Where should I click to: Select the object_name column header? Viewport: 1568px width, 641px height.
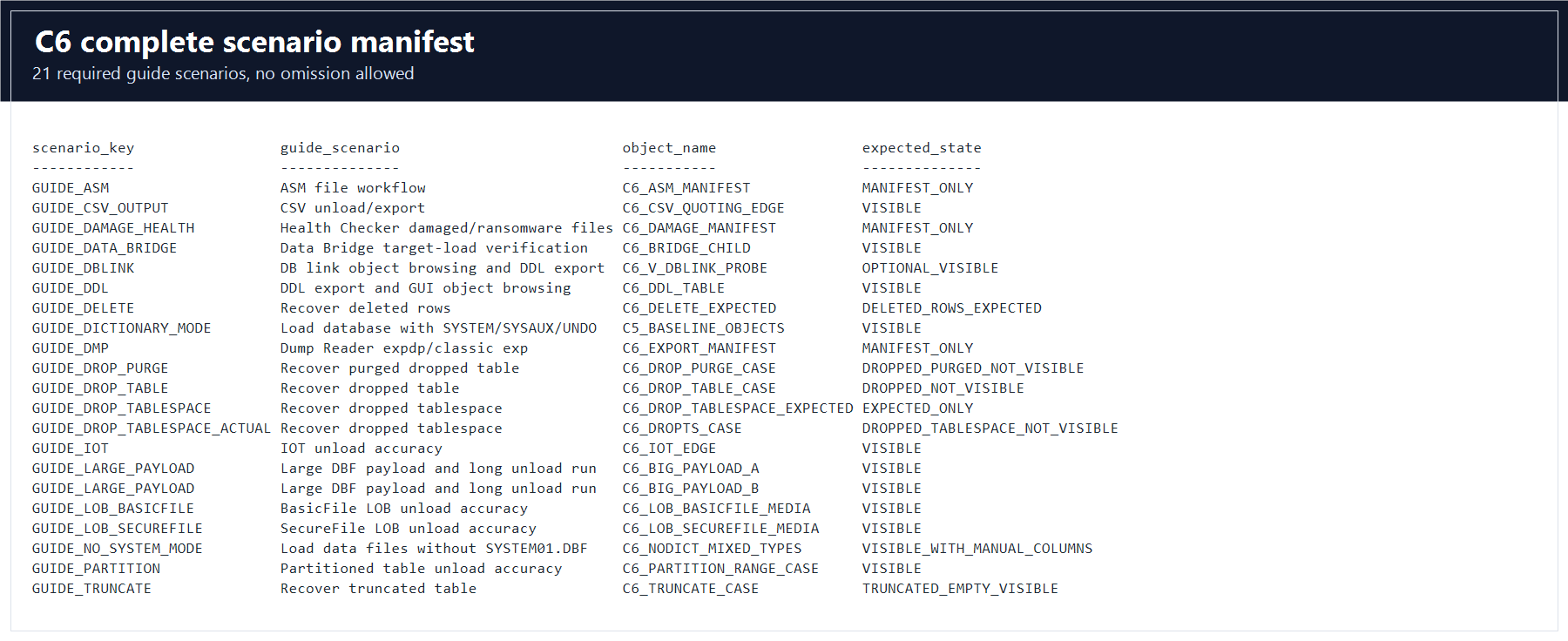[669, 148]
